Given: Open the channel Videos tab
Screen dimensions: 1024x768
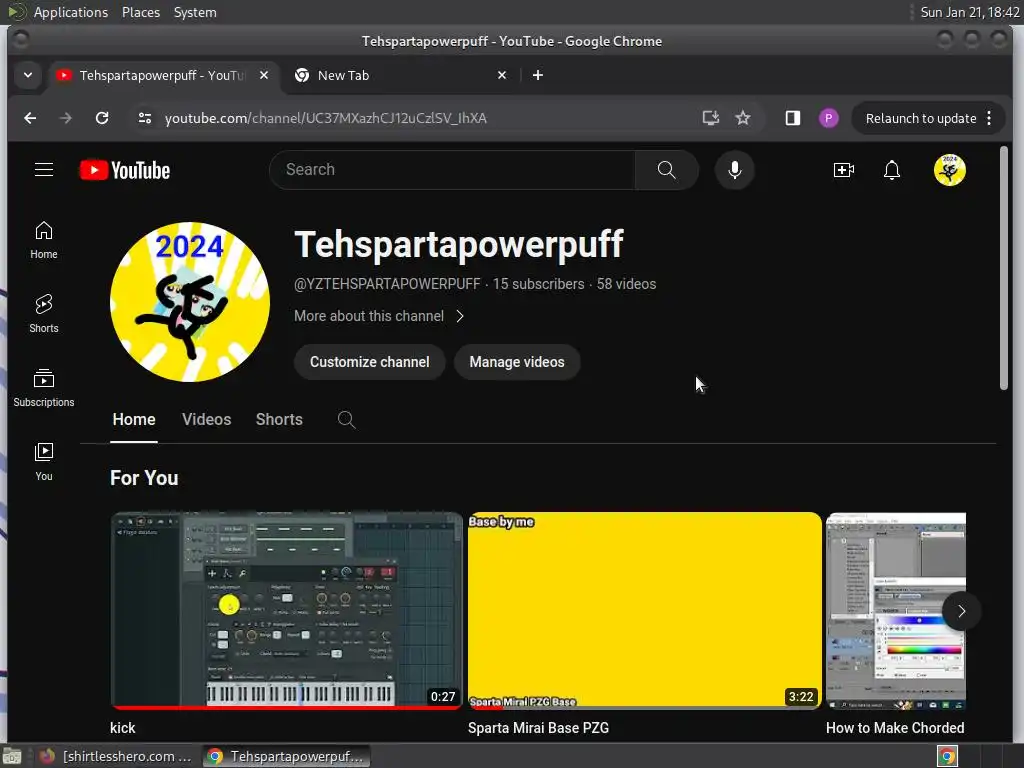Looking at the screenshot, I should pyautogui.click(x=206, y=419).
